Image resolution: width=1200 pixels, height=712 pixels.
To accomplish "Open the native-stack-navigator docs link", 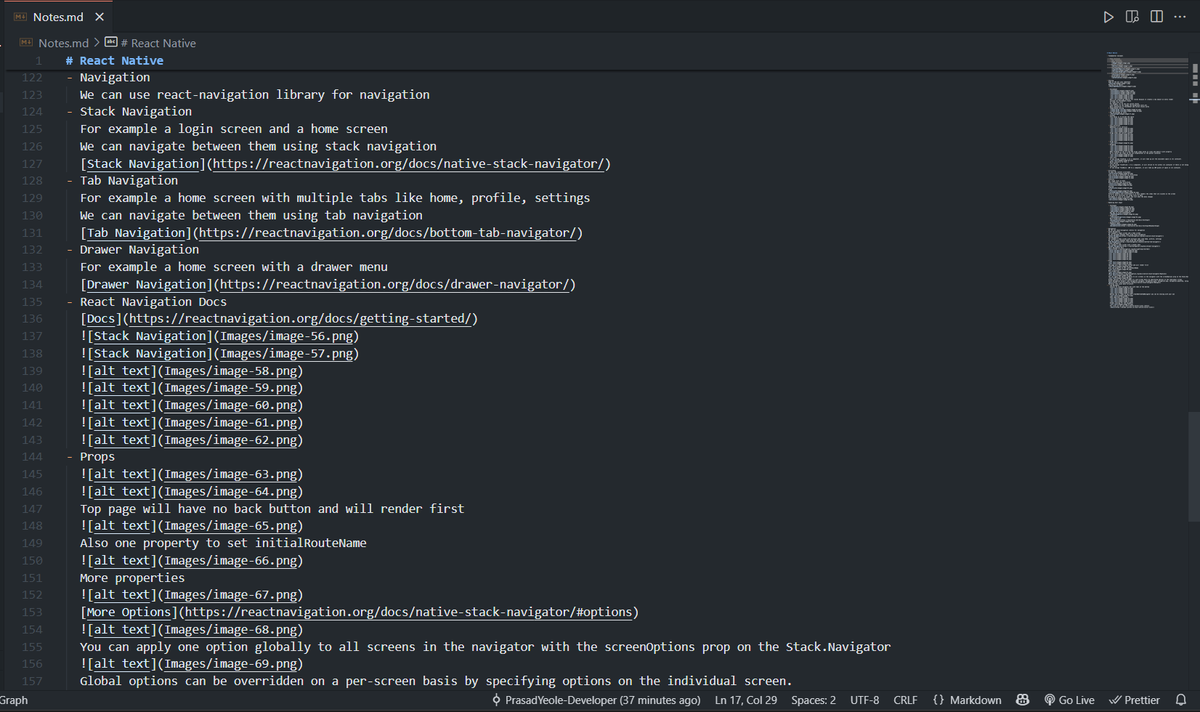I will point(407,164).
